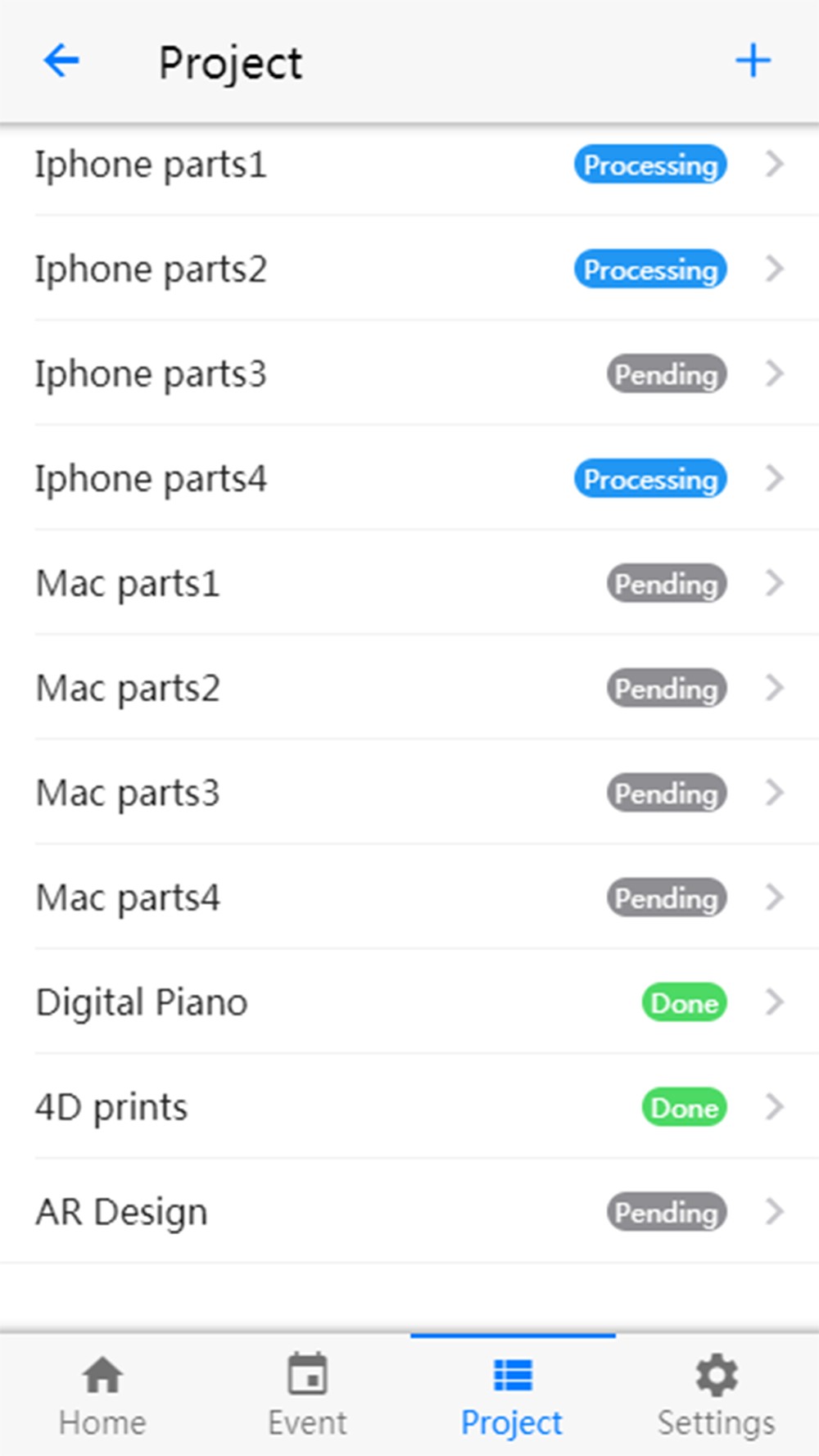This screenshot has height=1456, width=819.
Task: Click Pending badge on Iphone parts3
Action: tap(667, 374)
